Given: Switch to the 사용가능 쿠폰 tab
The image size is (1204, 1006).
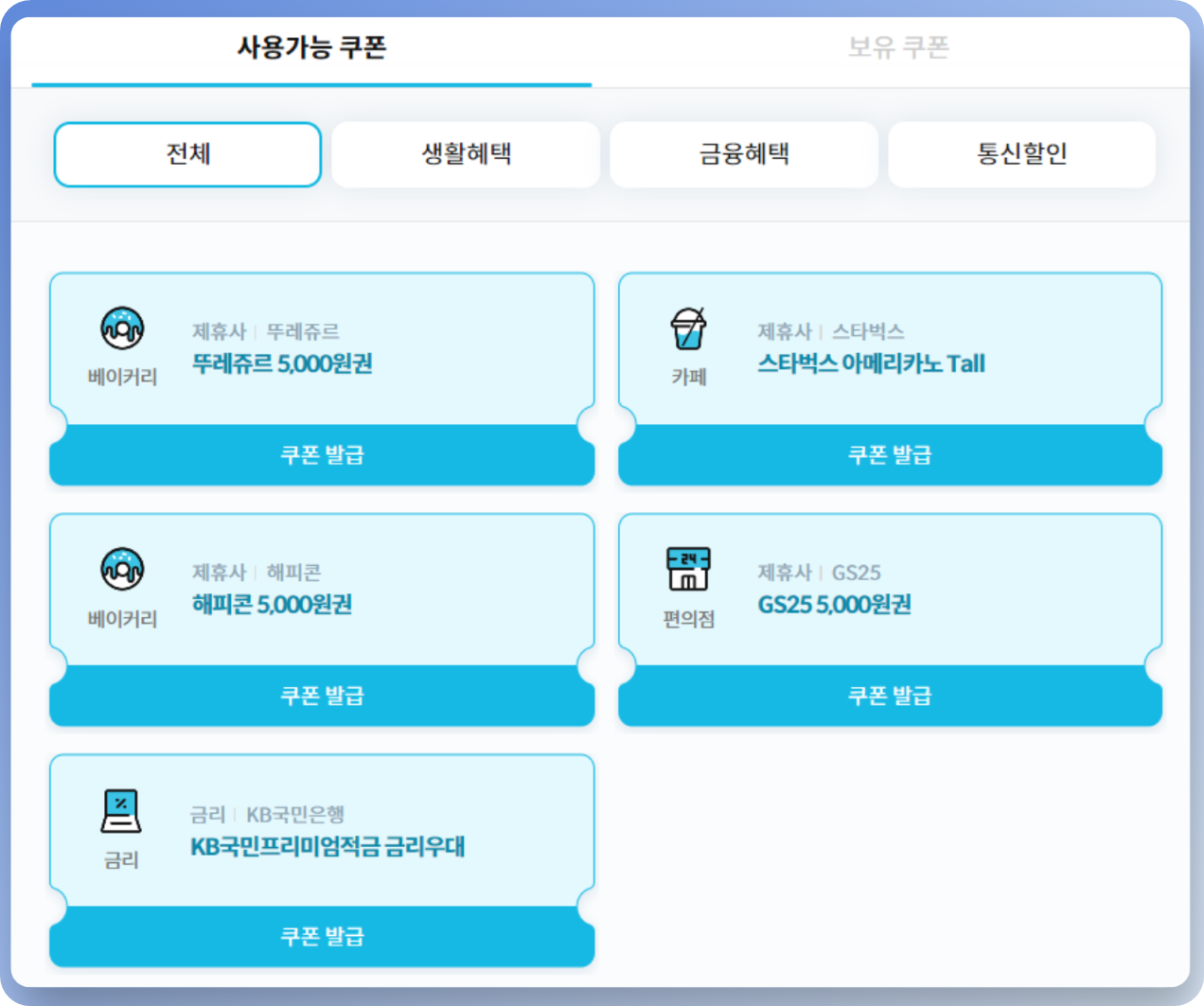Looking at the screenshot, I should 311,47.
